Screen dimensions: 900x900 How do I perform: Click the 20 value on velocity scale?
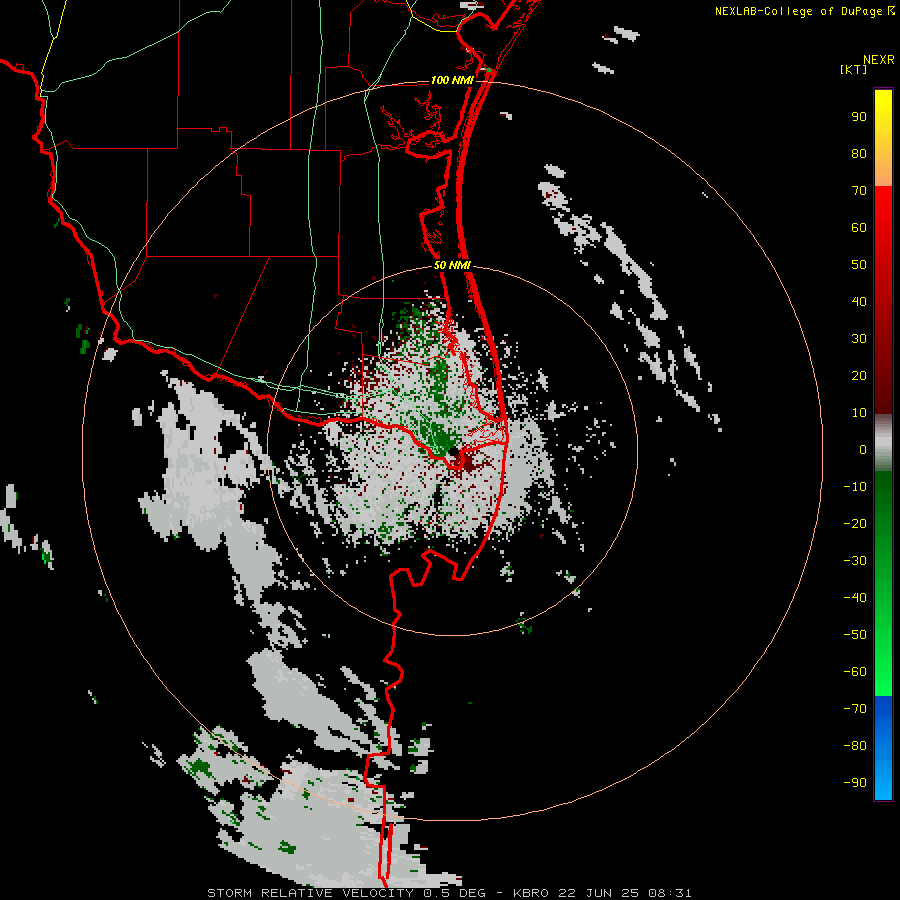click(x=859, y=376)
